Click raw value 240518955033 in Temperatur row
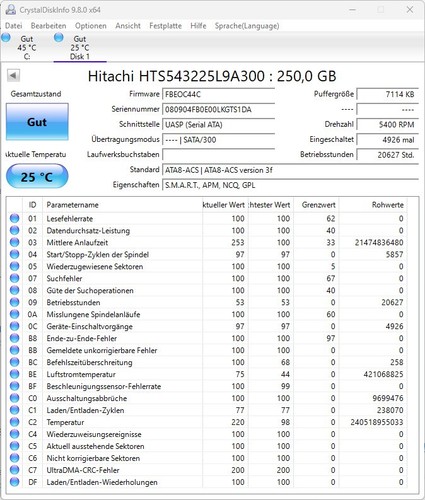Image resolution: width=425 pixels, height=500 pixels. tap(377, 422)
